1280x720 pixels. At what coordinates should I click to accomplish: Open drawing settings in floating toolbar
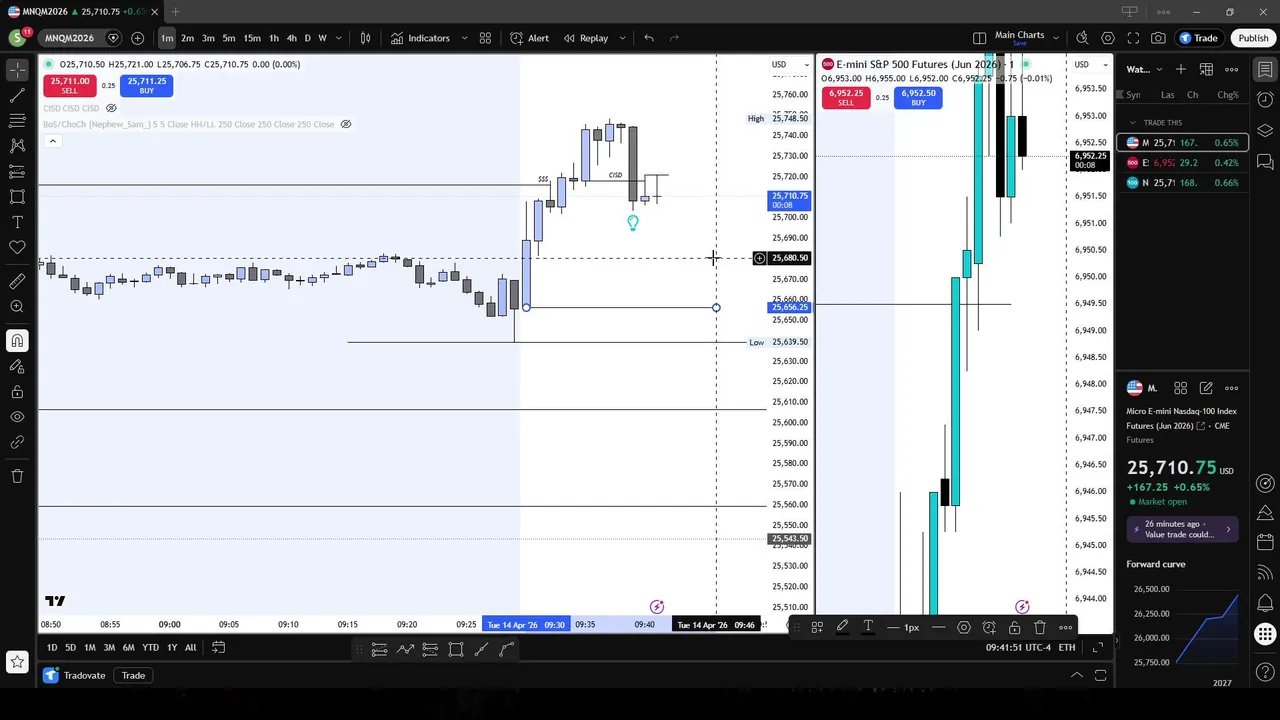pyautogui.click(x=964, y=627)
